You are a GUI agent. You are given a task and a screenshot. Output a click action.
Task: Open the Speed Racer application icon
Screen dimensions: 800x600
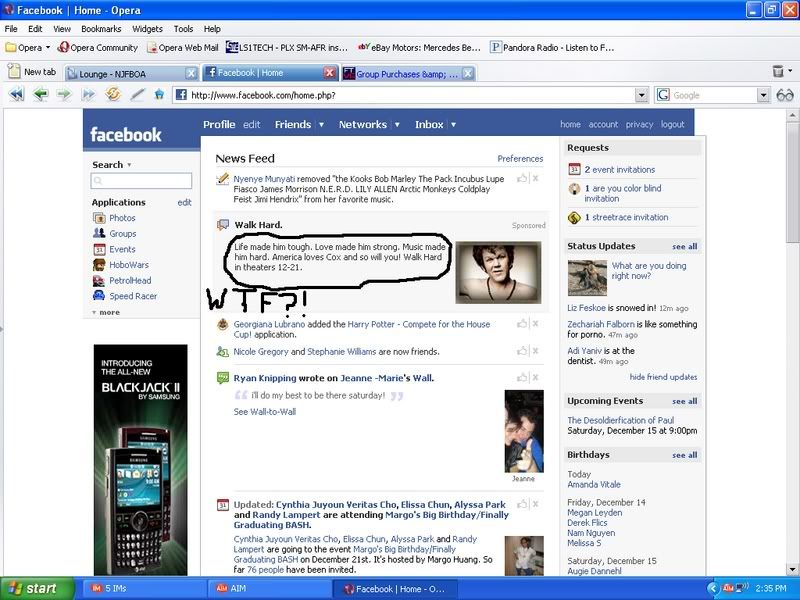pos(99,295)
